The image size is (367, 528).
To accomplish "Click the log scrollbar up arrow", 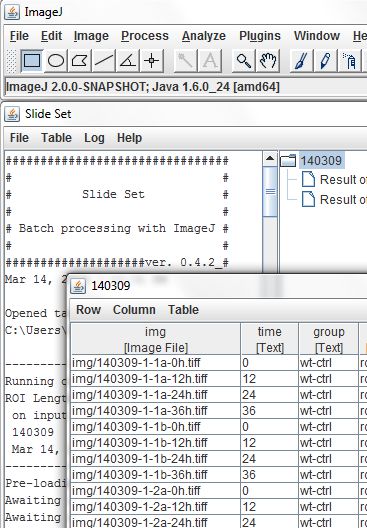I will click(x=270, y=159).
